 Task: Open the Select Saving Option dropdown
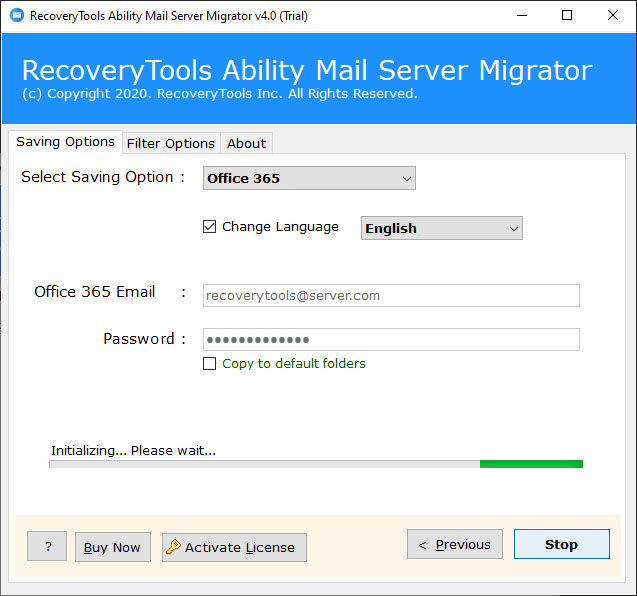[x=309, y=178]
